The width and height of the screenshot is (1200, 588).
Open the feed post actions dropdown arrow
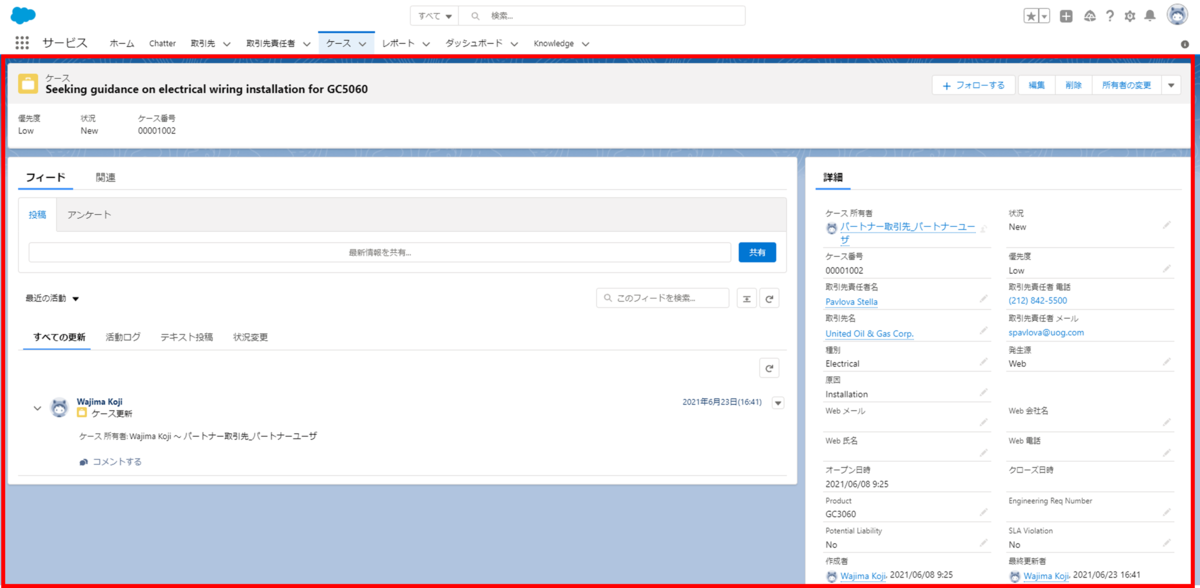[x=779, y=403]
